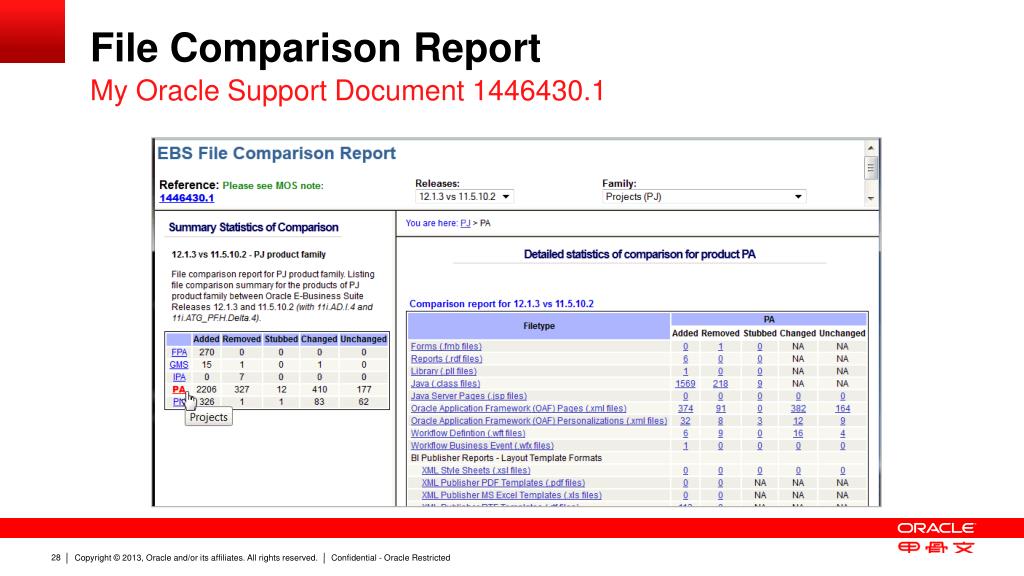Click the PJ breadcrumb link
This screenshot has width=1024, height=576.
465,223
